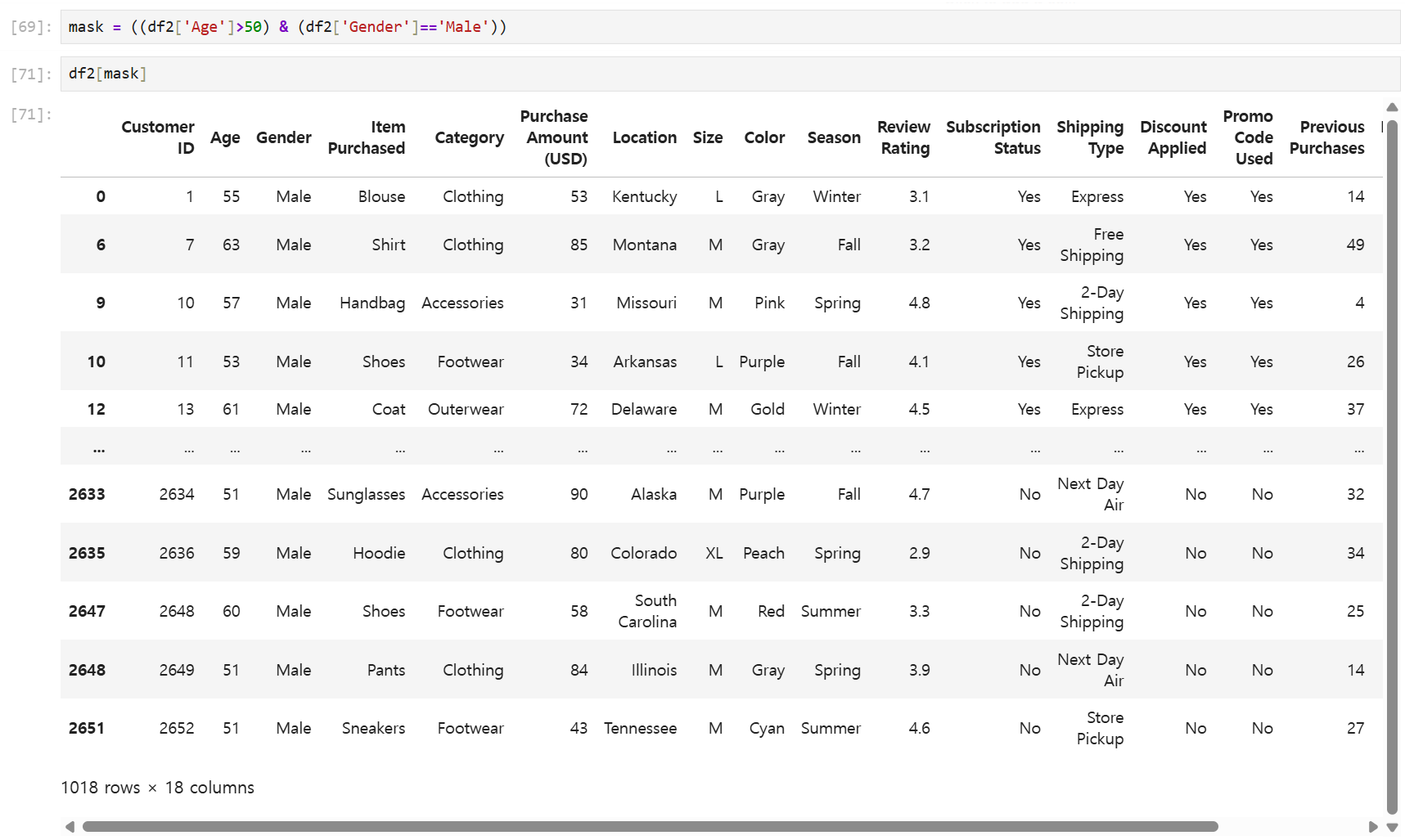Click the Outerwear category cell
1405x840 pixels.
point(466,409)
